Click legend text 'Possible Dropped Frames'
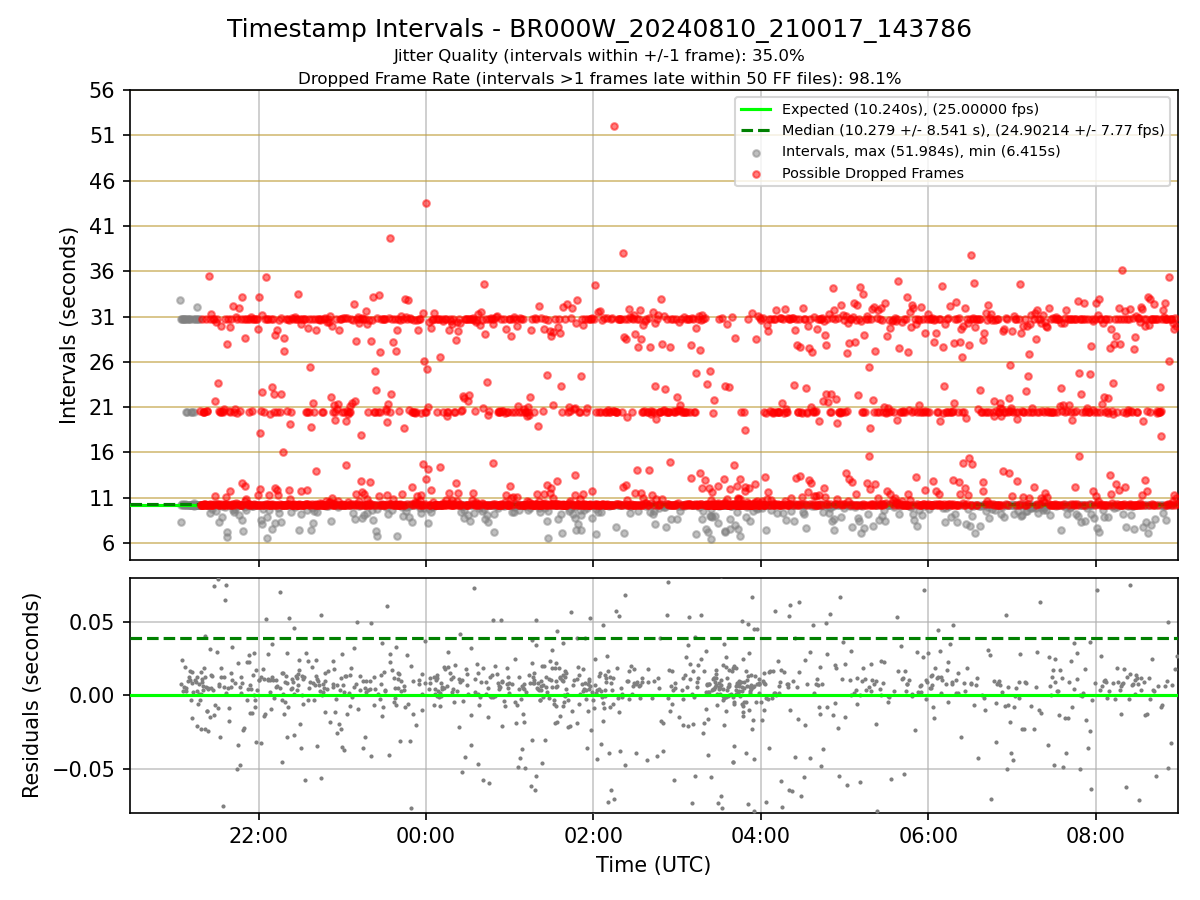The width and height of the screenshot is (1200, 900). click(x=873, y=173)
